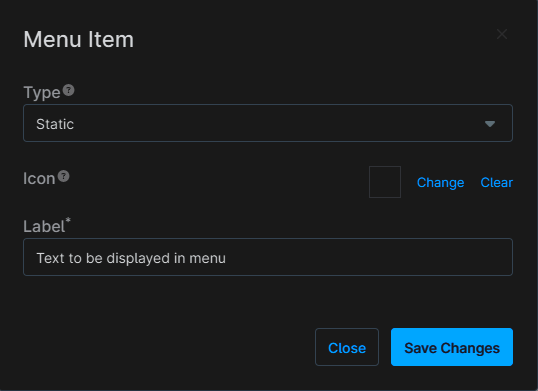Click the help icon next to Type

coord(69,91)
